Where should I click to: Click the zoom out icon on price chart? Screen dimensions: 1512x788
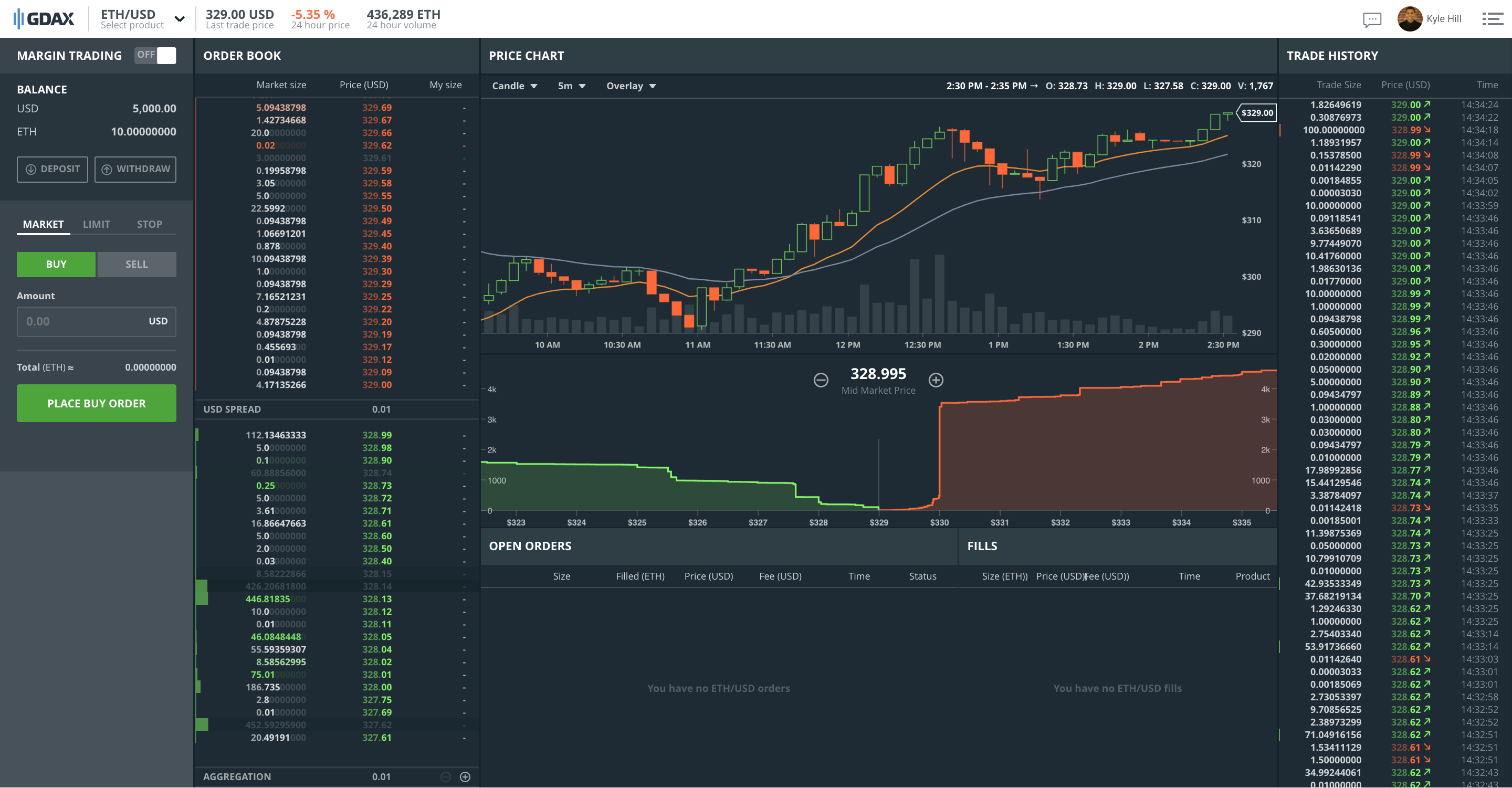pos(820,380)
